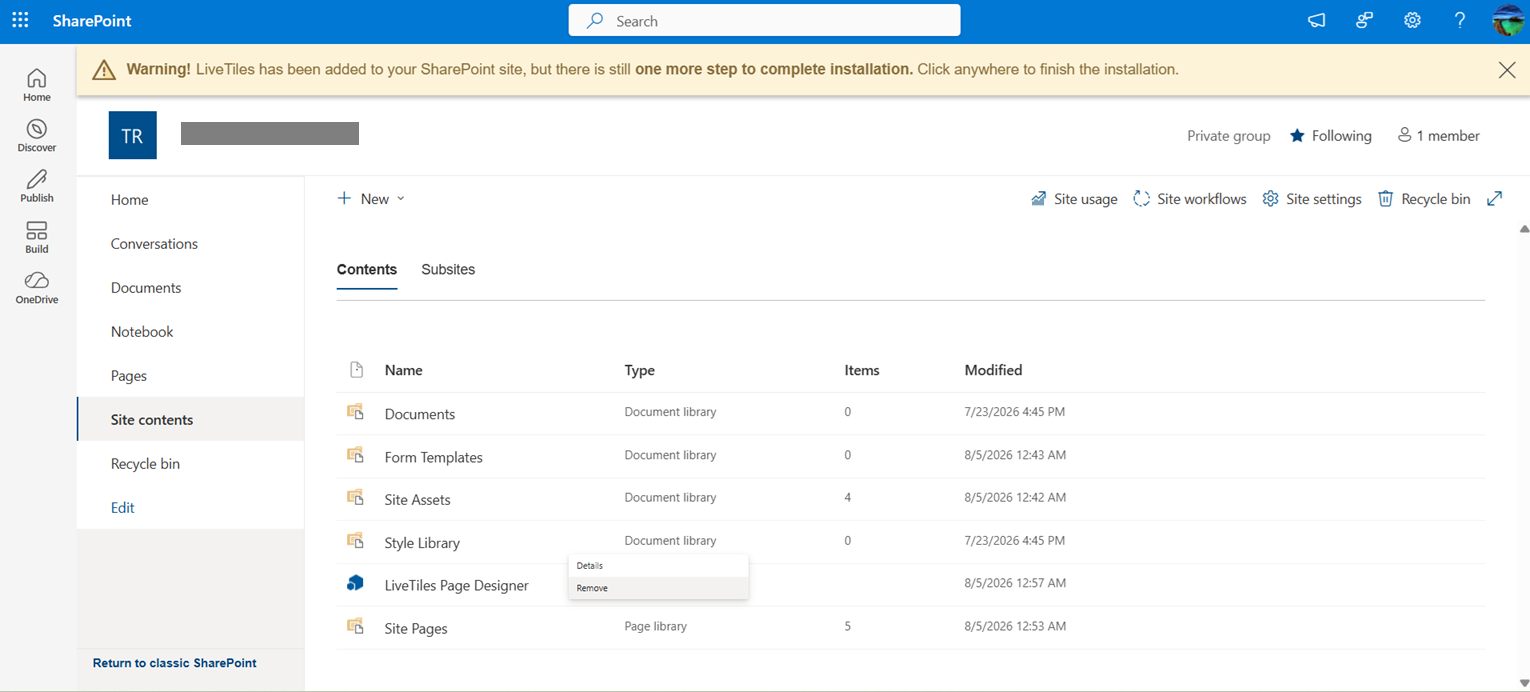Switch to the Contents tab

(367, 270)
